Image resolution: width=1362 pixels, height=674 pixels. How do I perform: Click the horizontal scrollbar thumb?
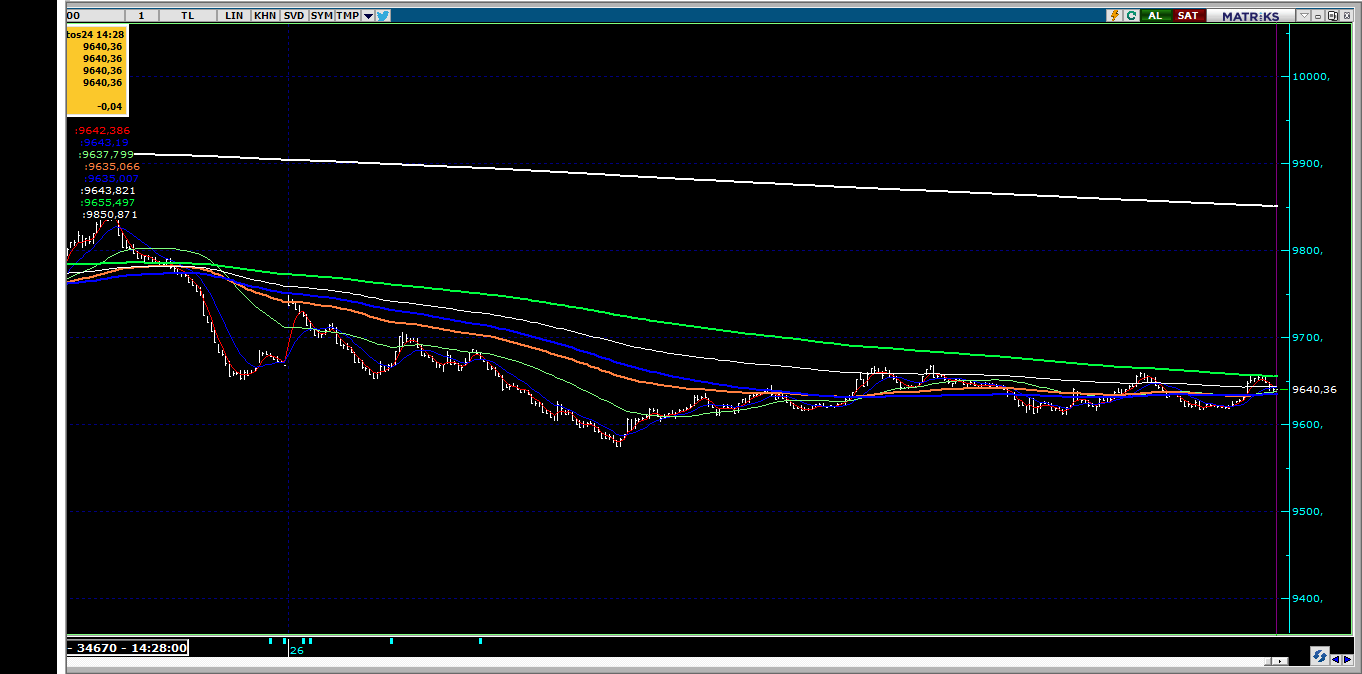pos(1268,661)
